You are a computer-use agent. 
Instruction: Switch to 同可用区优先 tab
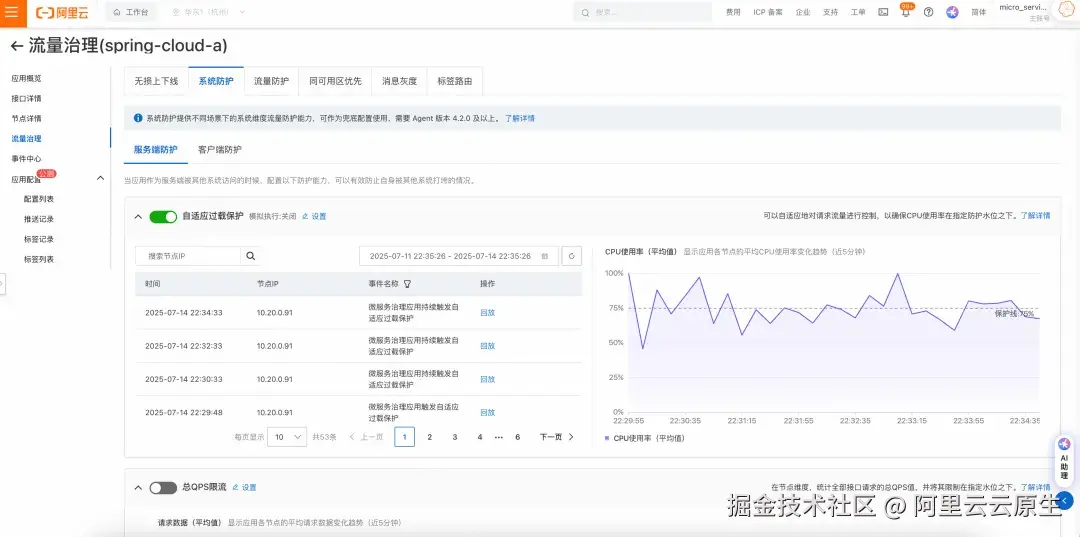(x=335, y=81)
